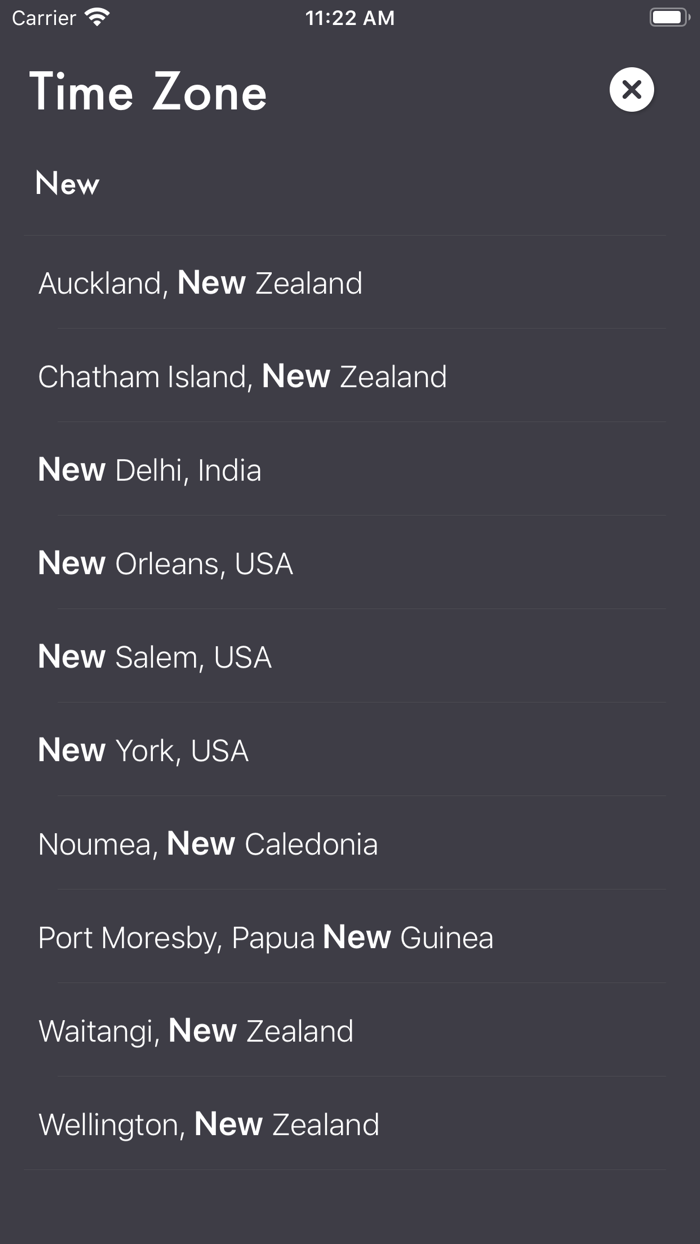Choose Chatham Island, New Zealand

point(242,376)
